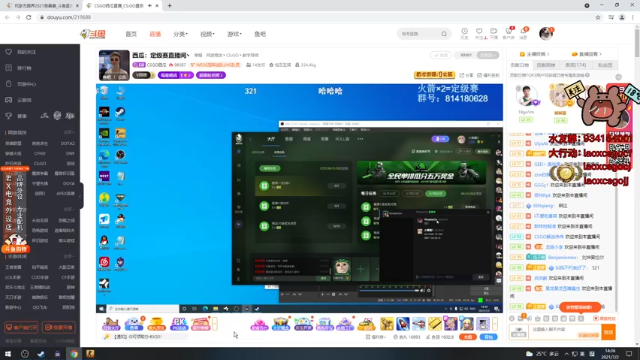The width and height of the screenshot is (640, 360).
Task: Select the 直播 live nav item
Action: (x=155, y=34)
